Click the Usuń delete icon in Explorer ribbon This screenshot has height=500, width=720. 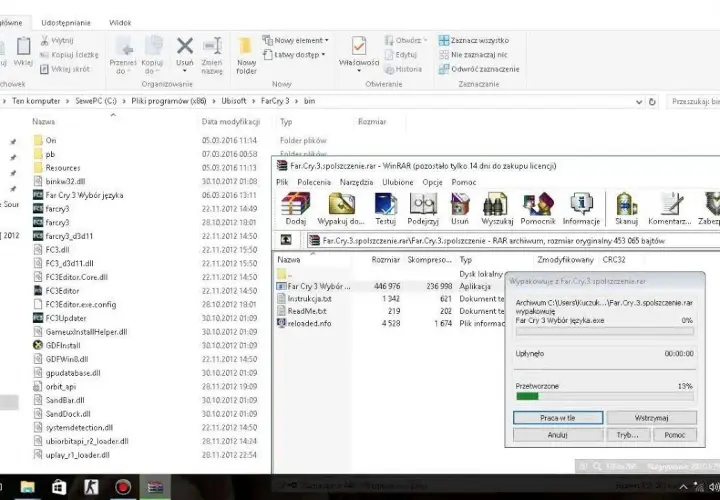pos(185,54)
